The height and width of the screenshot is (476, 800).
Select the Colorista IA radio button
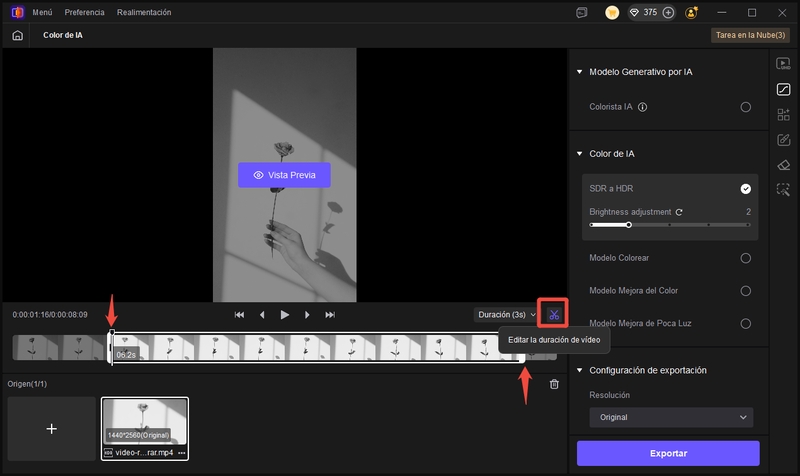point(745,107)
